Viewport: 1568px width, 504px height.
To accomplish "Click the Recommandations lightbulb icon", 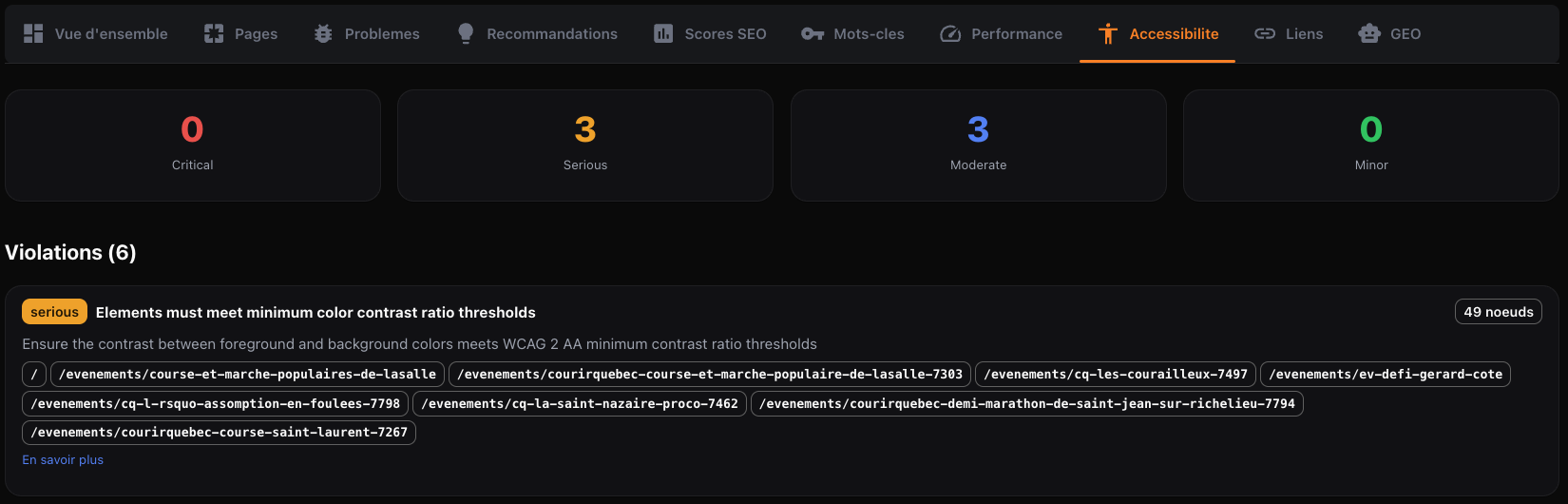I will point(466,33).
